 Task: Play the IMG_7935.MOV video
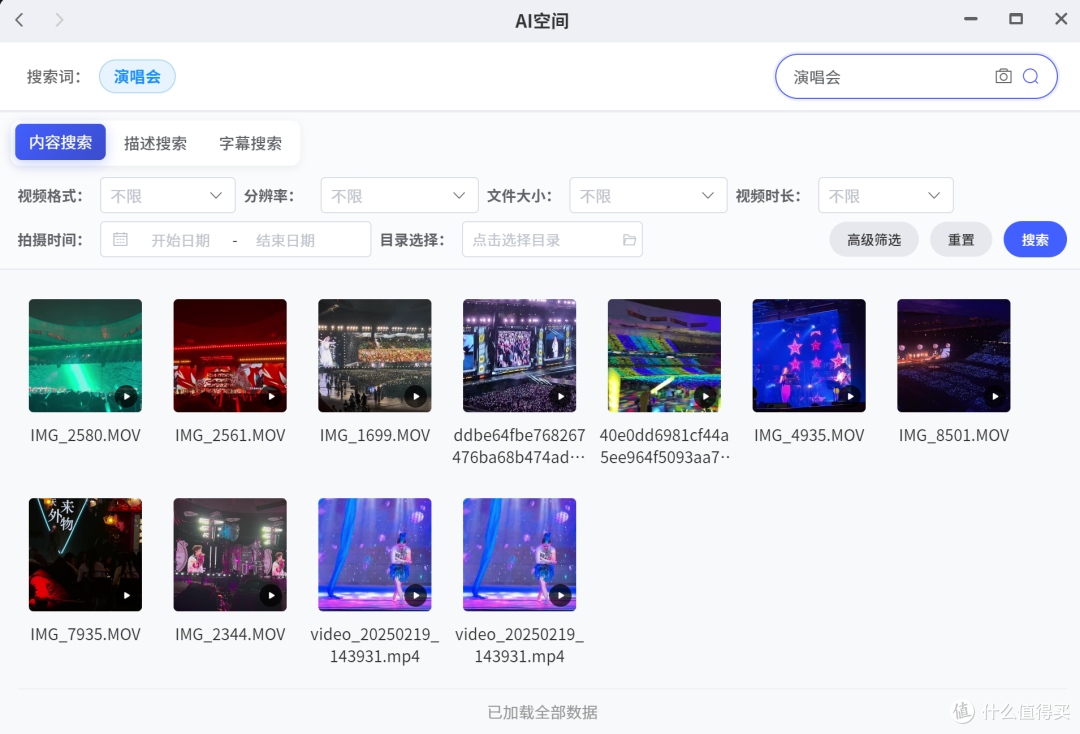127,595
